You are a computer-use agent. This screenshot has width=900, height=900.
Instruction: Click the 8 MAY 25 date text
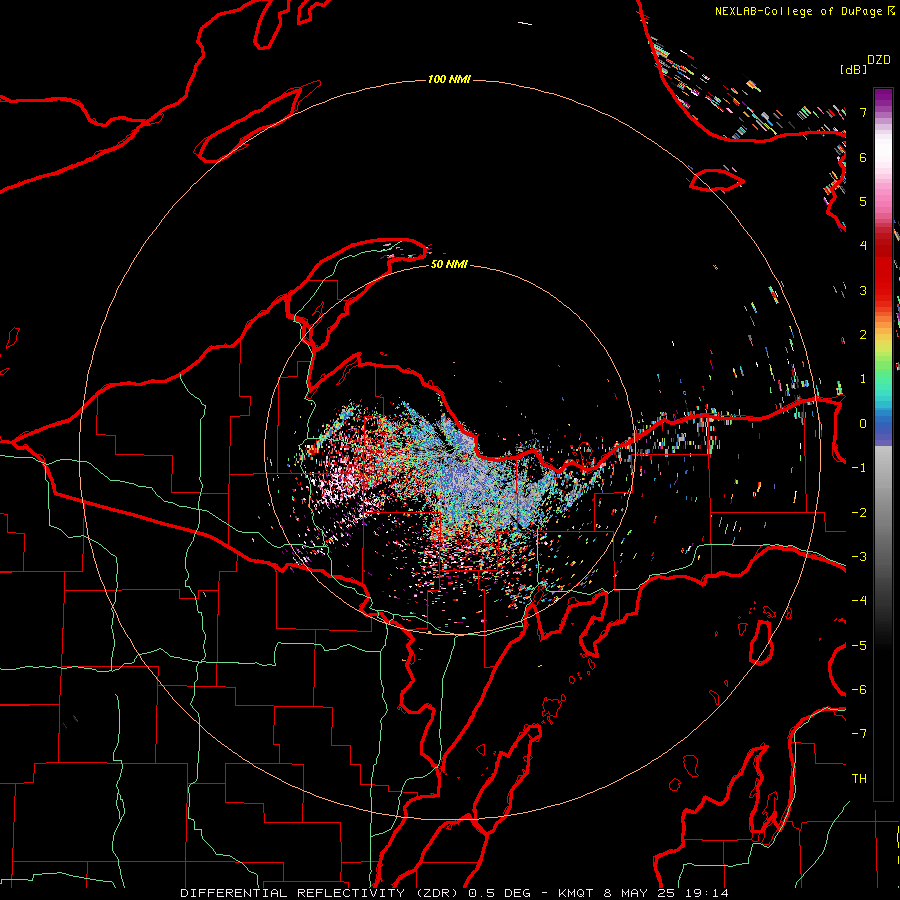pos(640,893)
